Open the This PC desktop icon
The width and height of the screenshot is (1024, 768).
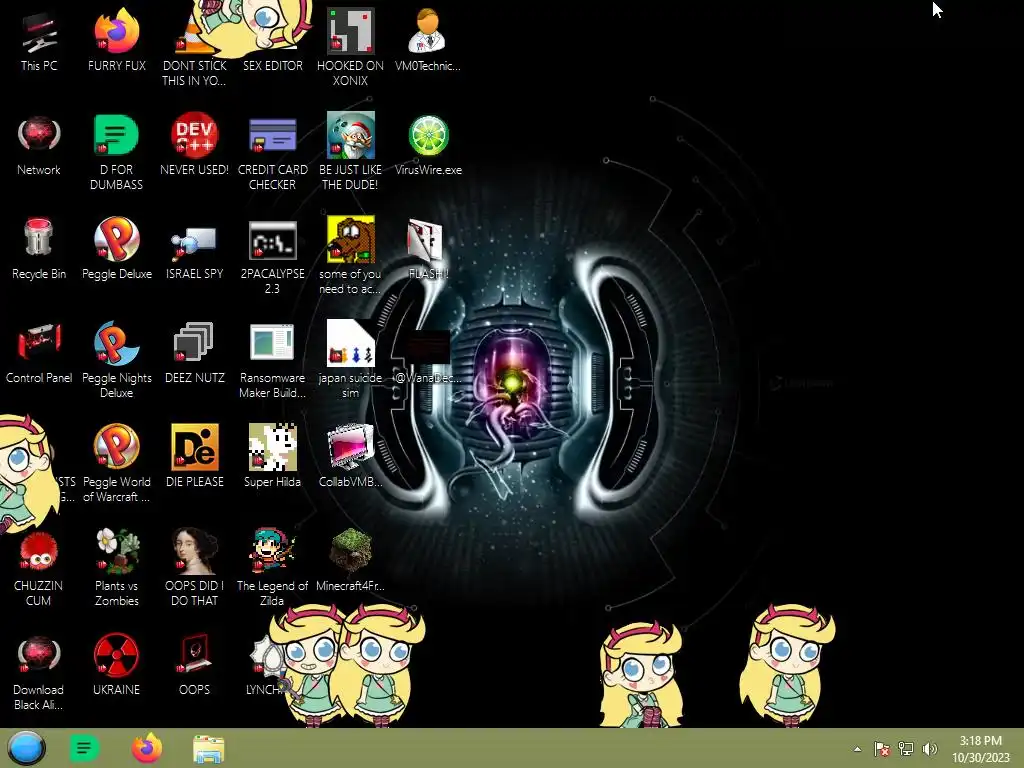[39, 42]
